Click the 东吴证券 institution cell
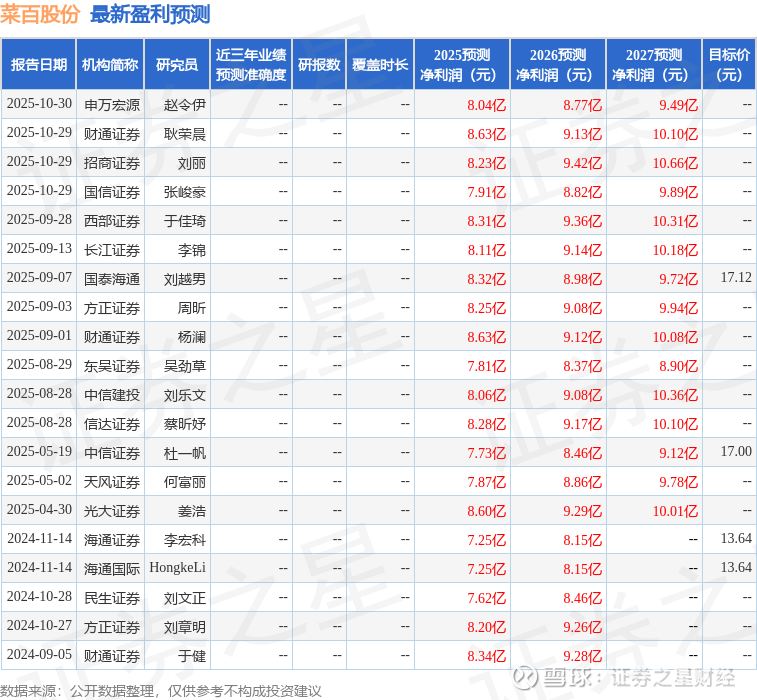The image size is (757, 700). pos(112,365)
